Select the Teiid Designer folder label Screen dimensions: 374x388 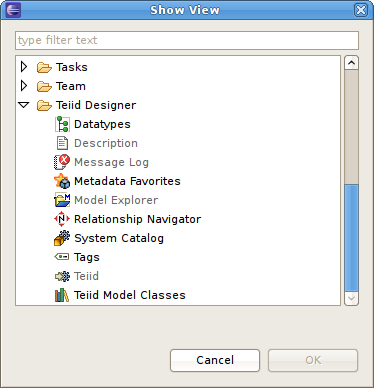(96, 105)
